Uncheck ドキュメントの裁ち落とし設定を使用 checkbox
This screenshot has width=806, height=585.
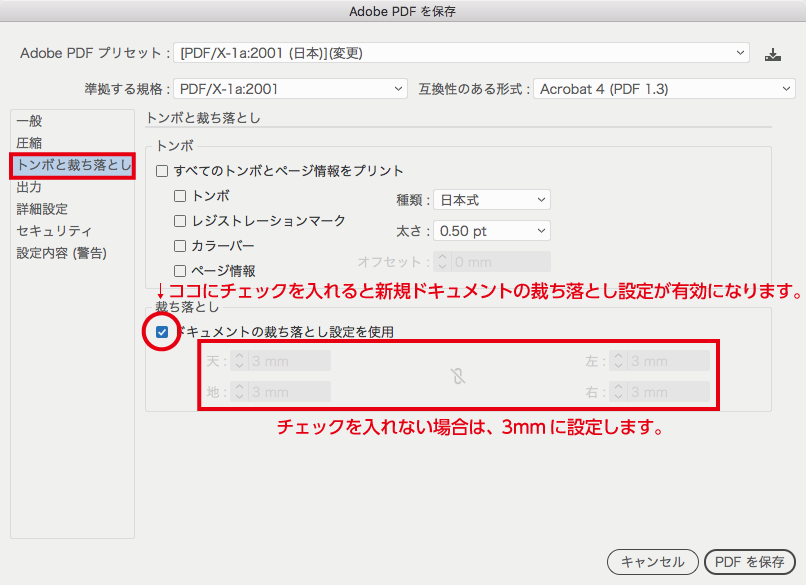coord(162,332)
